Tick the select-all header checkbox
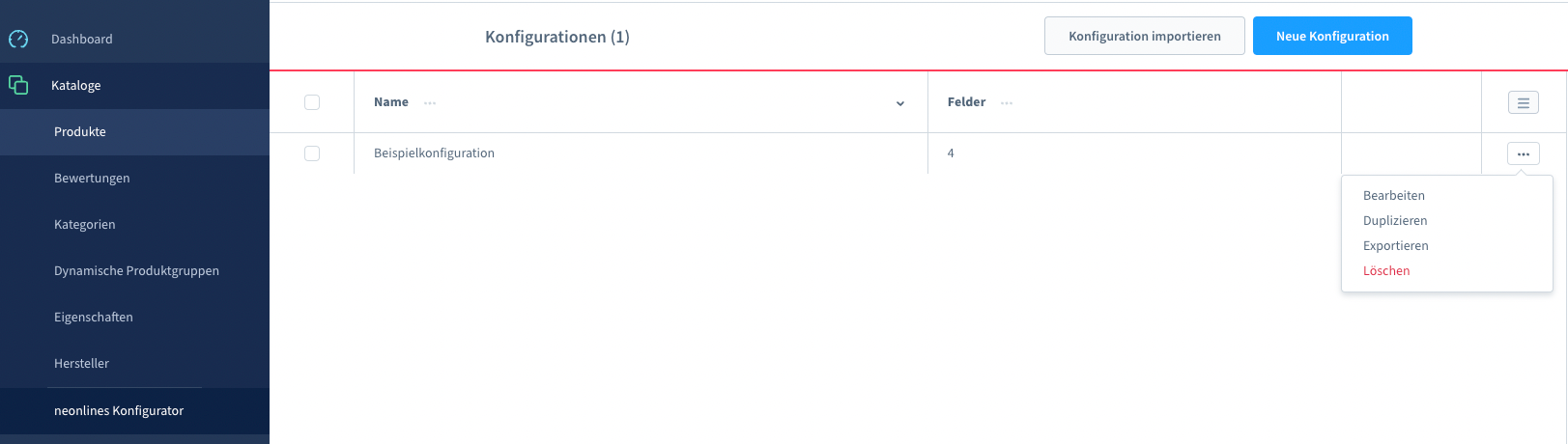Screen dimensions: 1568x444 click(x=312, y=102)
